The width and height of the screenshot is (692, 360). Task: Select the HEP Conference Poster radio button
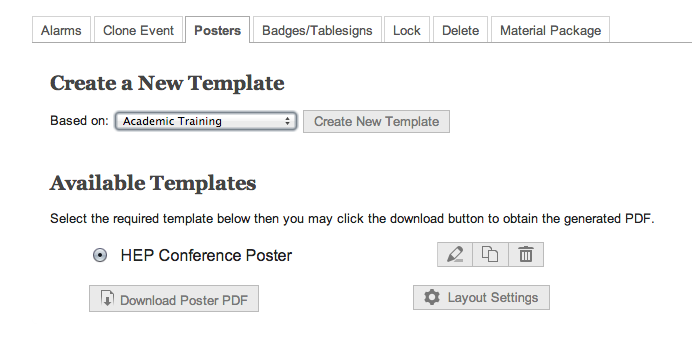100,255
